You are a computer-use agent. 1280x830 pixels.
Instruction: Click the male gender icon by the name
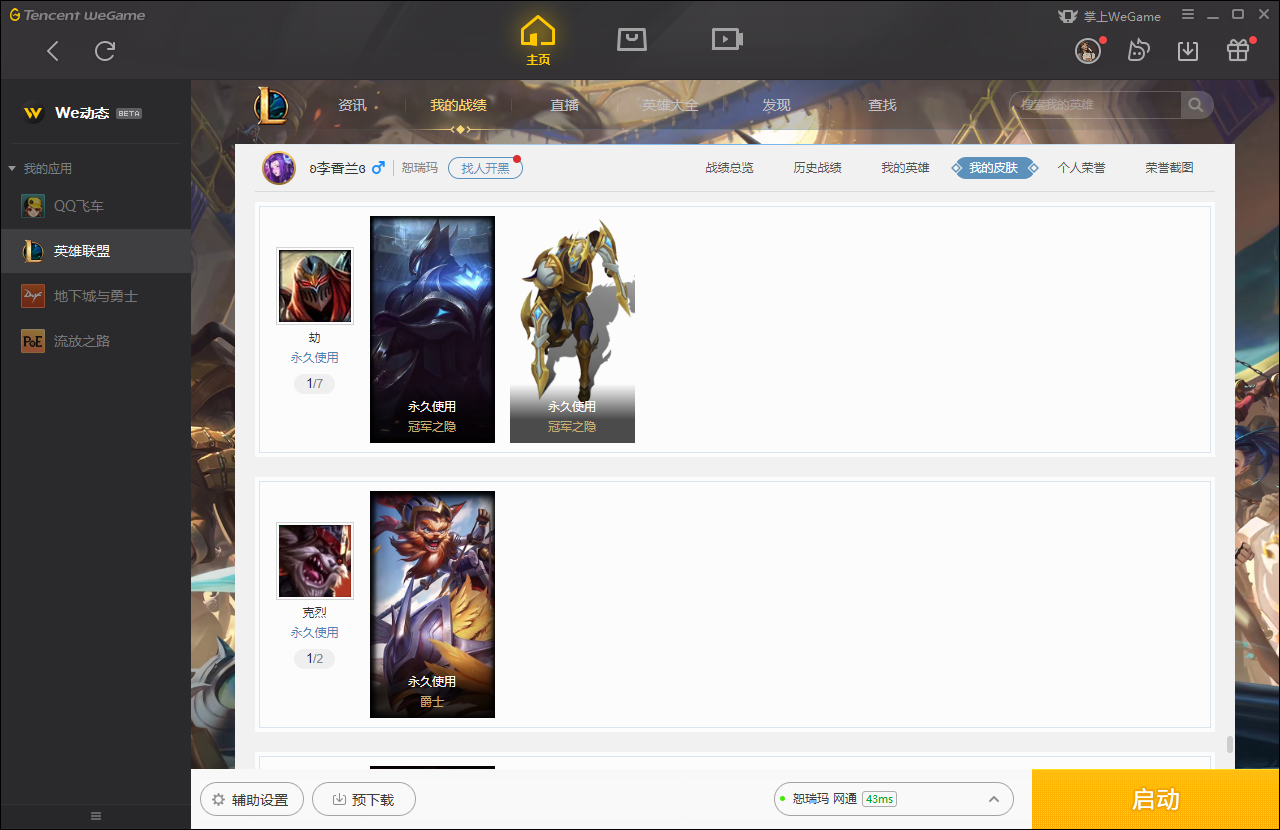click(378, 168)
